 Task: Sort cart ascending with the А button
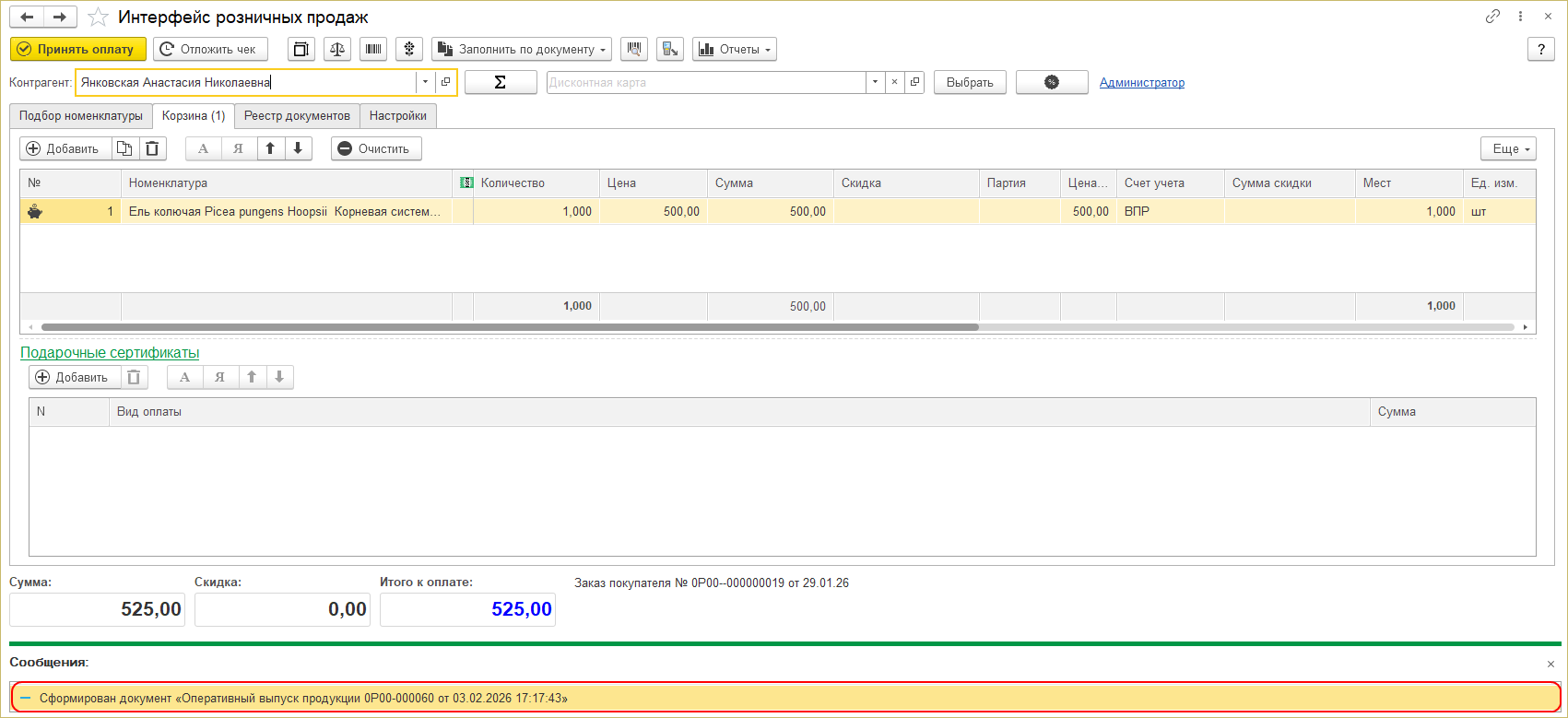(204, 148)
